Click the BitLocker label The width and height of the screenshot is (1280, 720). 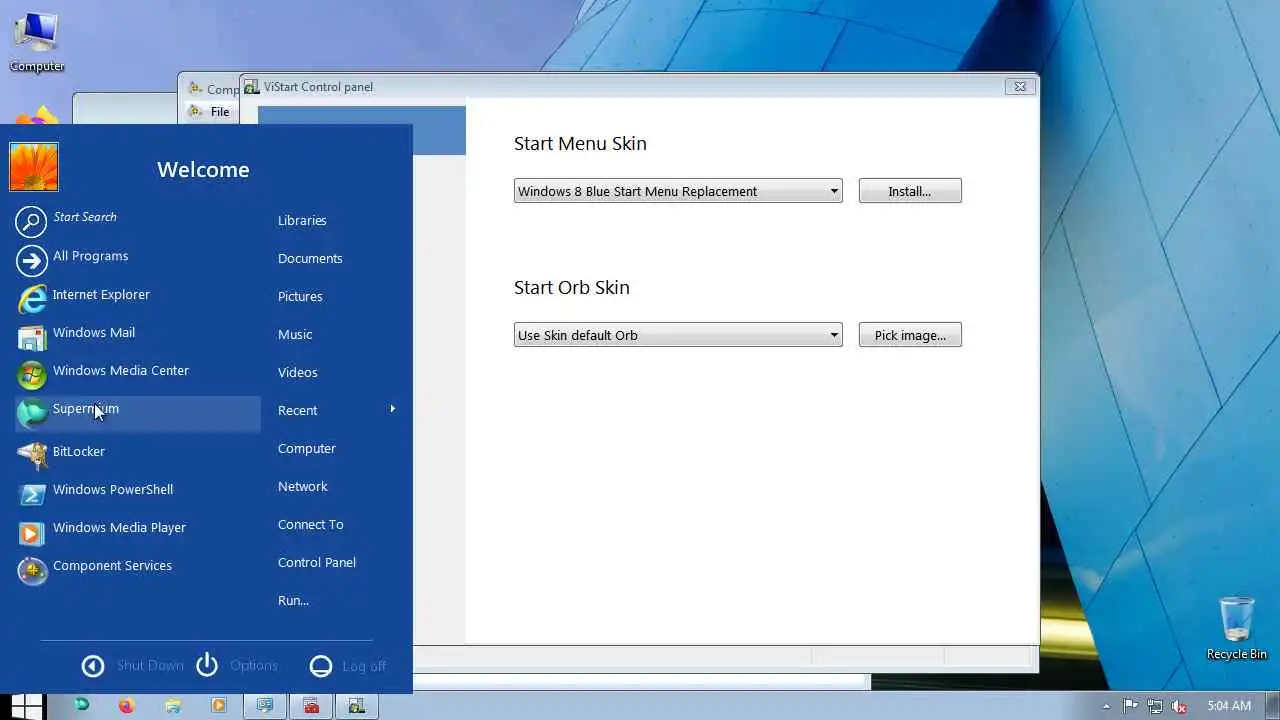pyautogui.click(x=79, y=451)
